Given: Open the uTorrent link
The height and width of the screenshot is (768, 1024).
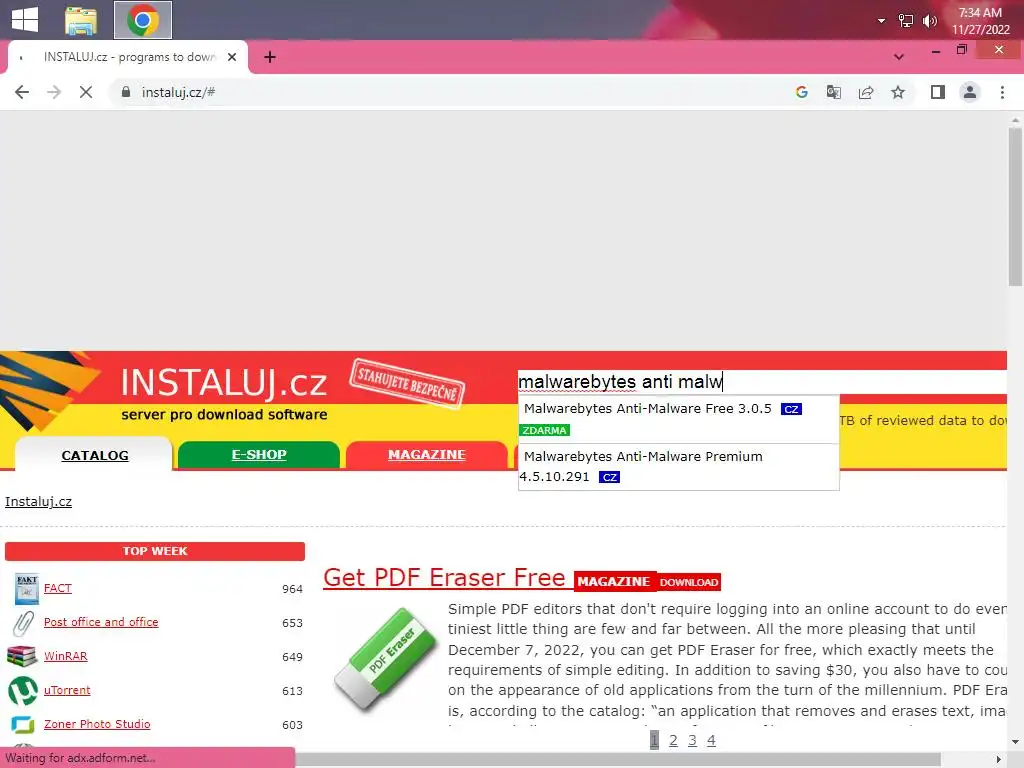Looking at the screenshot, I should coord(67,690).
